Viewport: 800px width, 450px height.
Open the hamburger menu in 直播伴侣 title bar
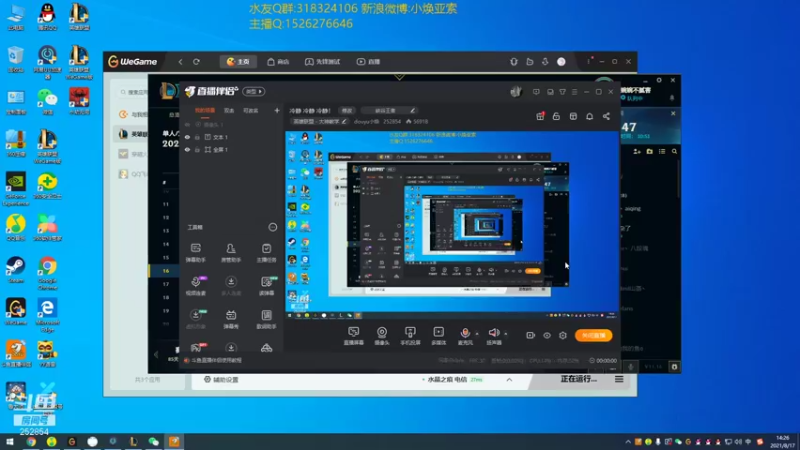[574, 92]
